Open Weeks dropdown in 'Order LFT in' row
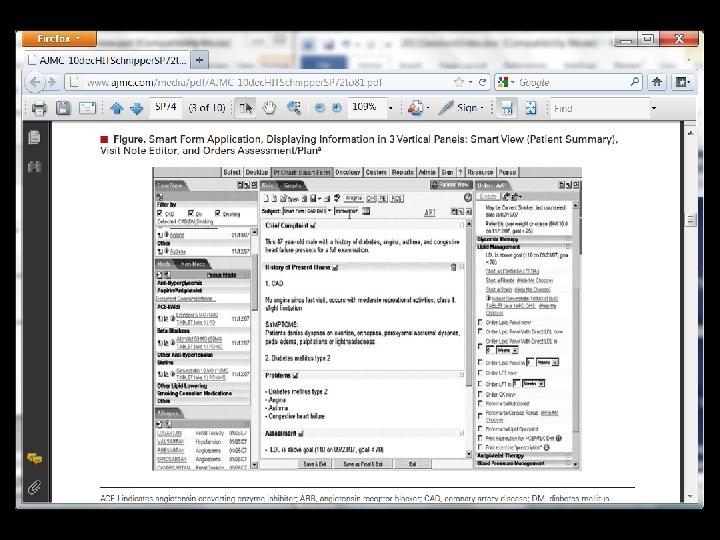Screen dimensions: 720x540 [x=542, y=383]
